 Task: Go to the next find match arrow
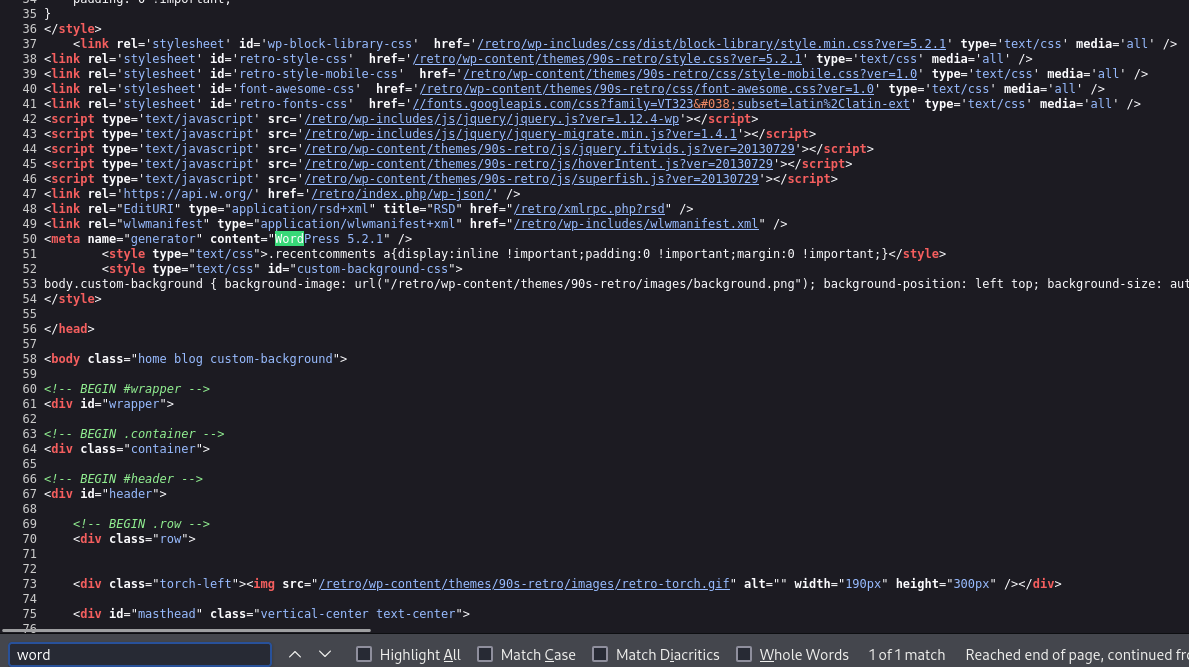(x=325, y=654)
